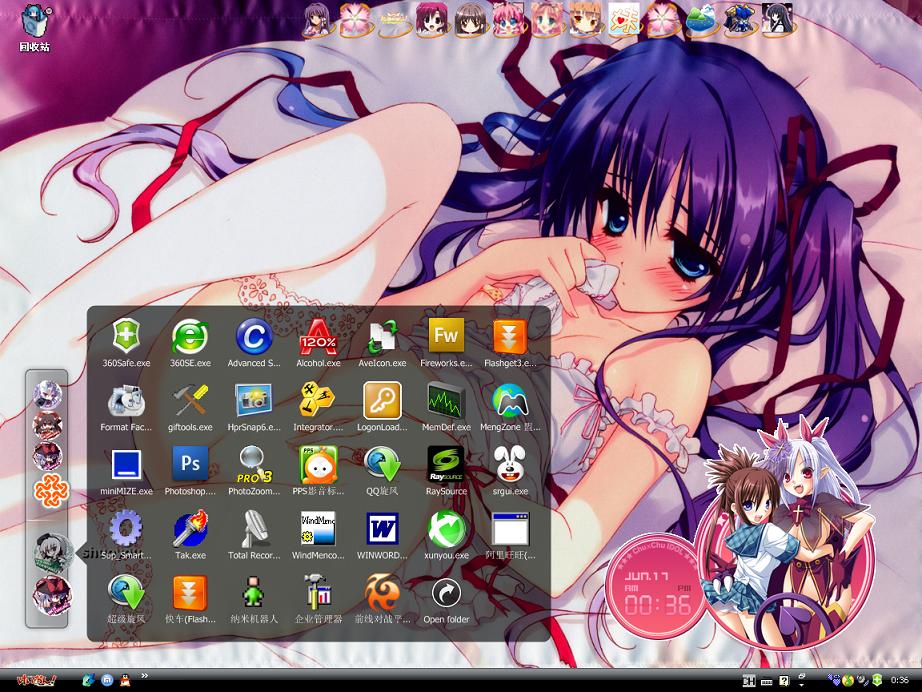Open the 回收站 recycle bin on desktop

tap(35, 28)
